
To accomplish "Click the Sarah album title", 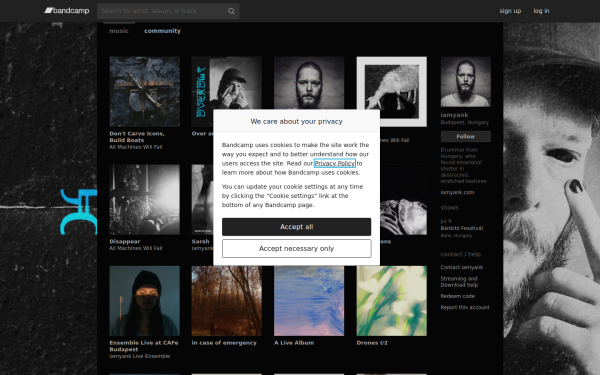I will point(201,241).
